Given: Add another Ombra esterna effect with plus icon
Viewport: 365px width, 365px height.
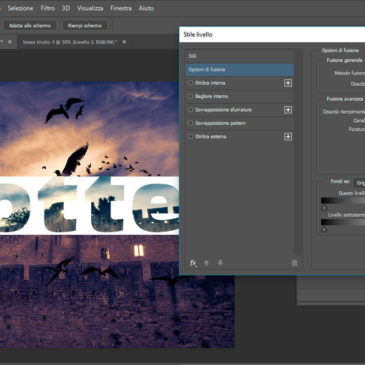Looking at the screenshot, I should coord(288,137).
